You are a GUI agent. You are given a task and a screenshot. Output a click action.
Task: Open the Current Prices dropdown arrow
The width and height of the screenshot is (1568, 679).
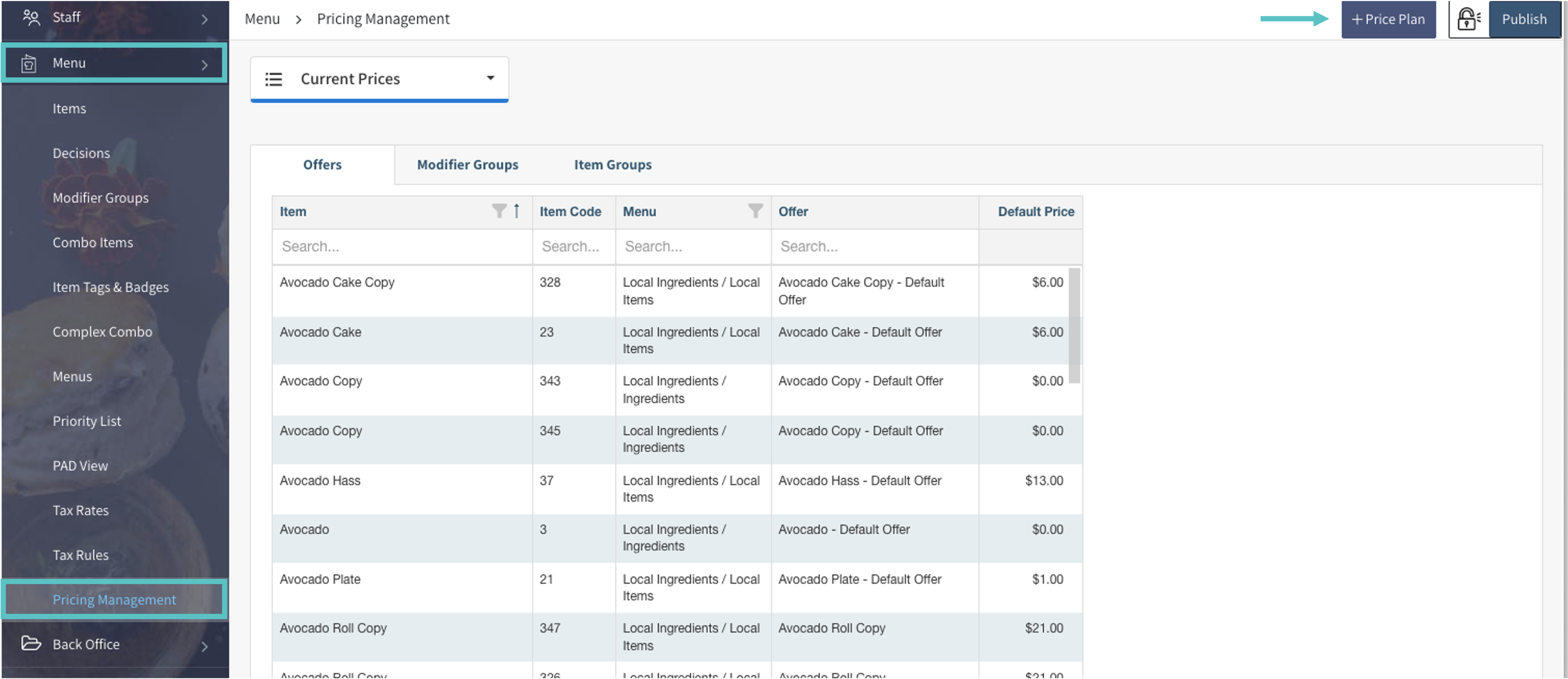point(490,78)
